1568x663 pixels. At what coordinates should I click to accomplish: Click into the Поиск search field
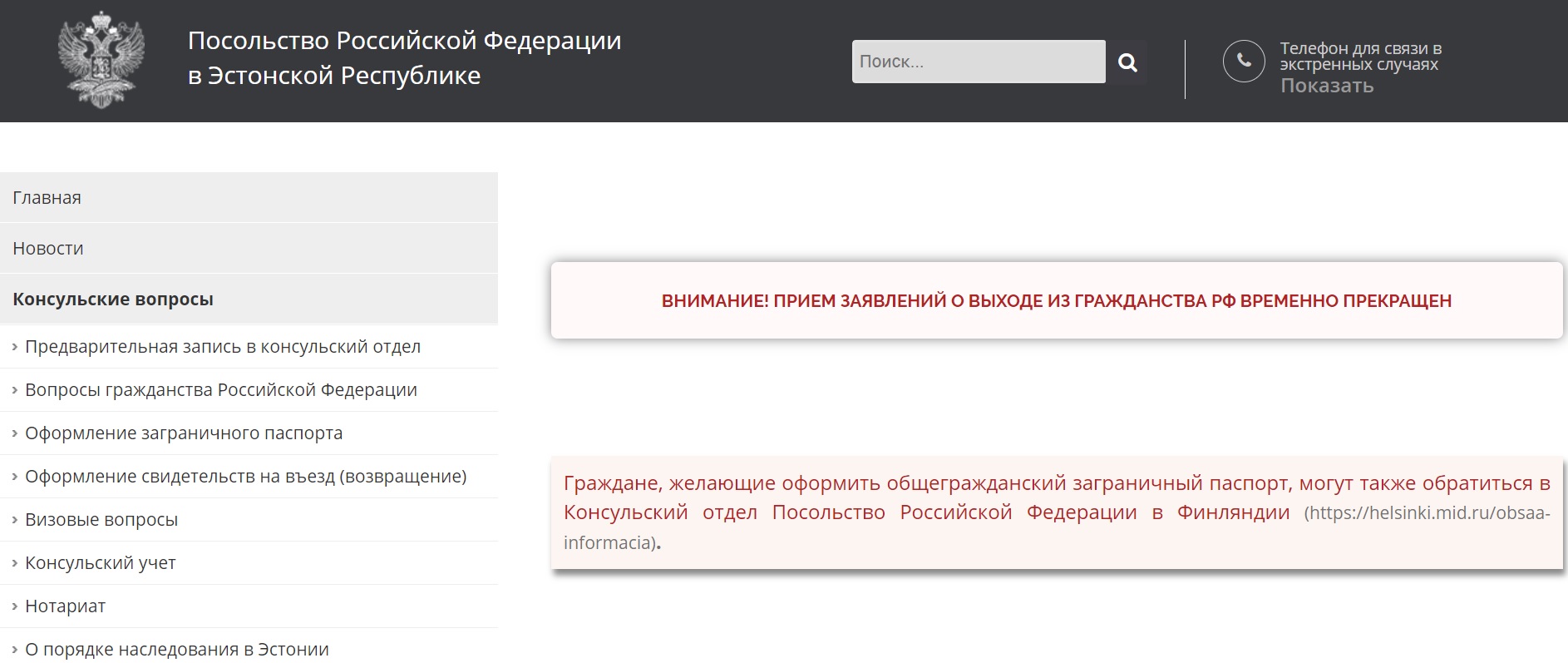tap(978, 62)
